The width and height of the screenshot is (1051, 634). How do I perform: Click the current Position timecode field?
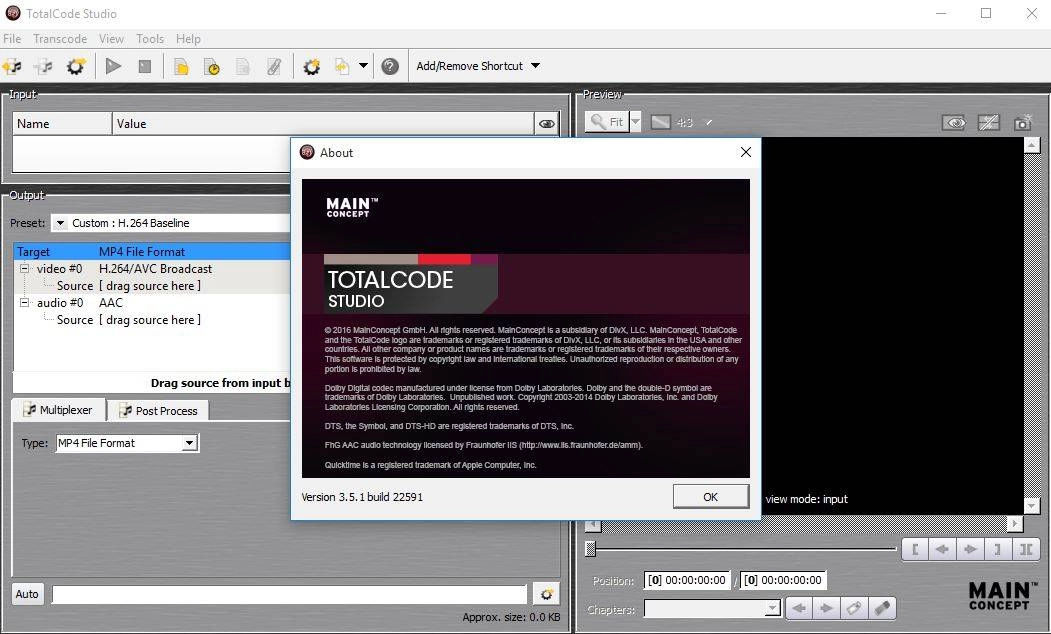tap(688, 580)
